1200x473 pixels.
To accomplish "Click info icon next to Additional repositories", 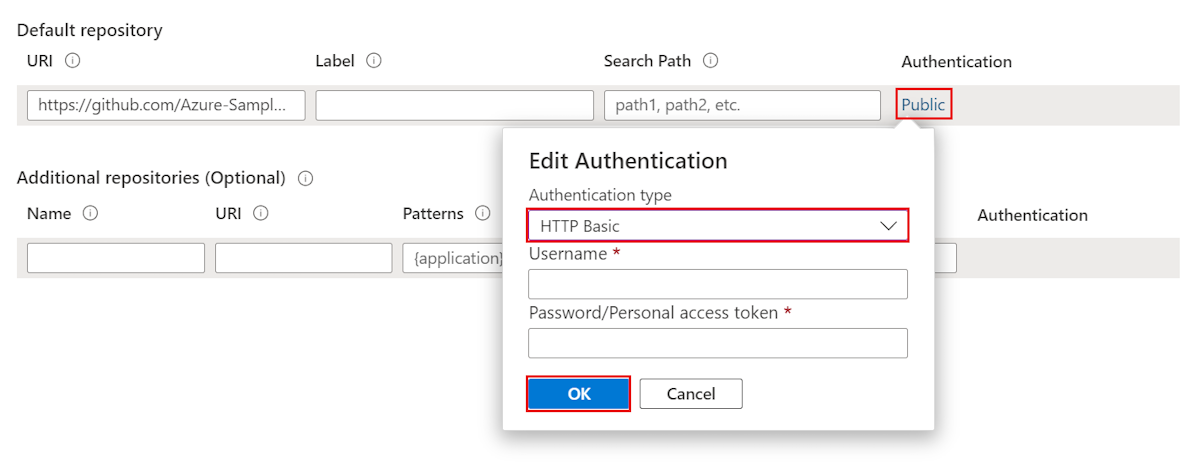I will 305,179.
